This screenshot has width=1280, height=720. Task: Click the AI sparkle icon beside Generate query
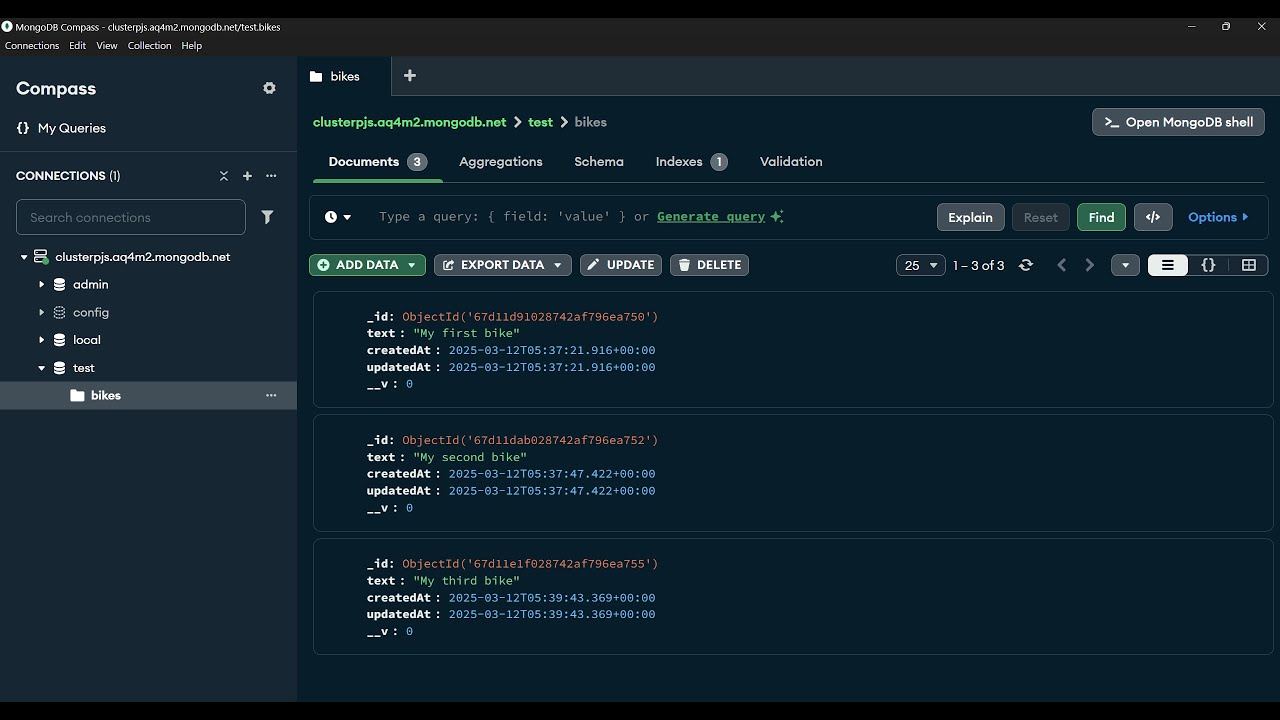click(777, 216)
